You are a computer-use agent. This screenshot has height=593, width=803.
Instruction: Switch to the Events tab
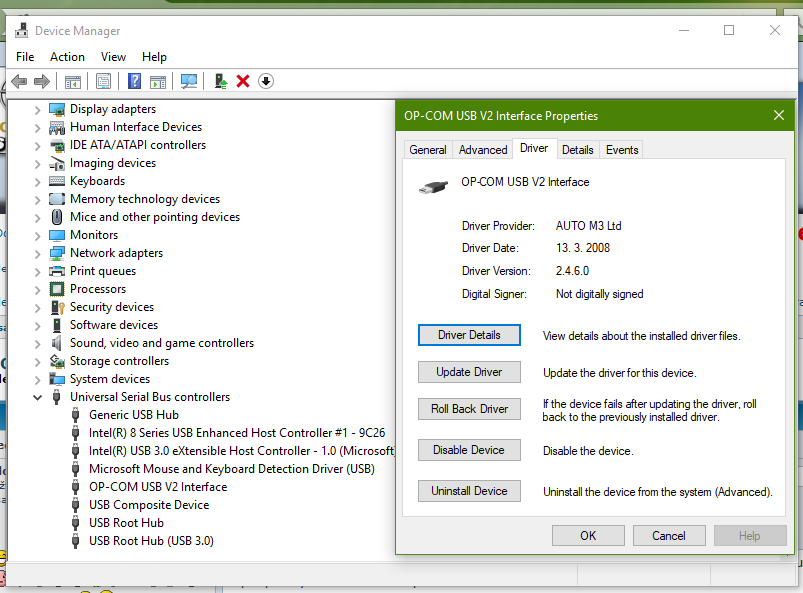tap(621, 150)
